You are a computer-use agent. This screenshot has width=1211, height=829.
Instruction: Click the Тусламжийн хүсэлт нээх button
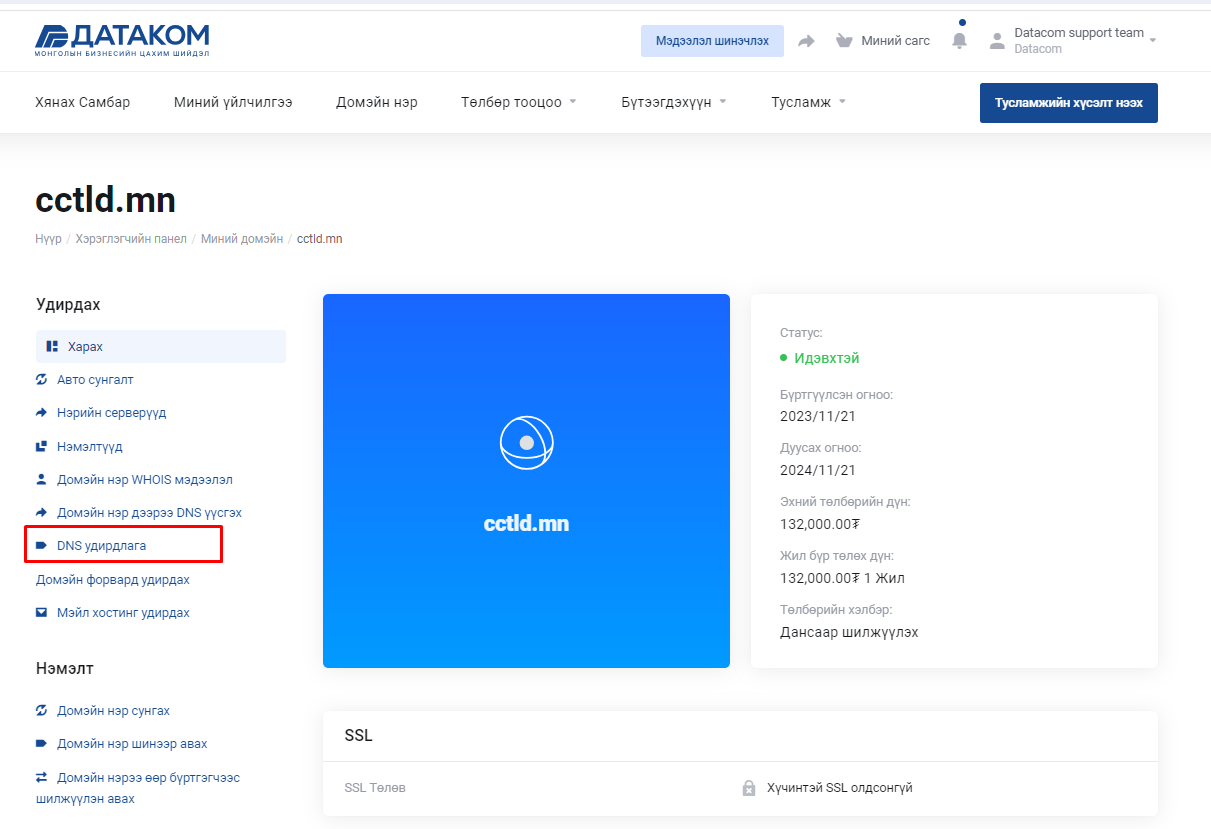point(1069,103)
